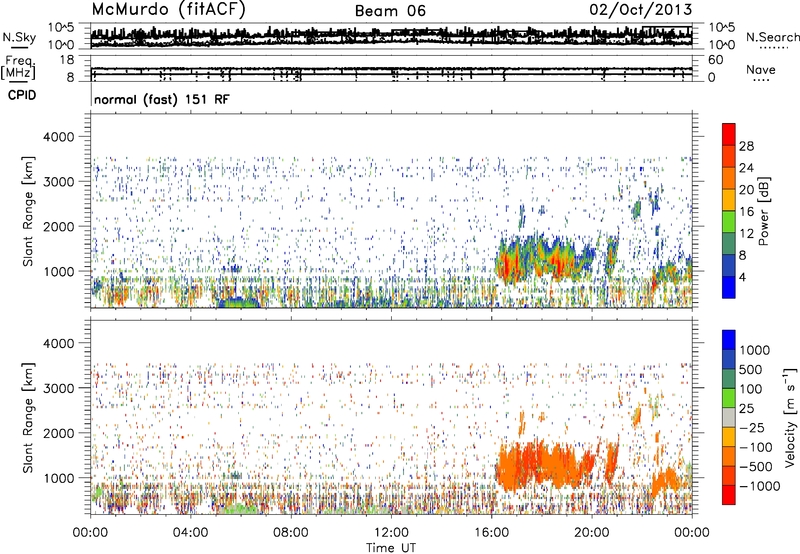The image size is (800, 554).
Task: Click the "-100" velocity colorbar label
Action: tap(756, 447)
